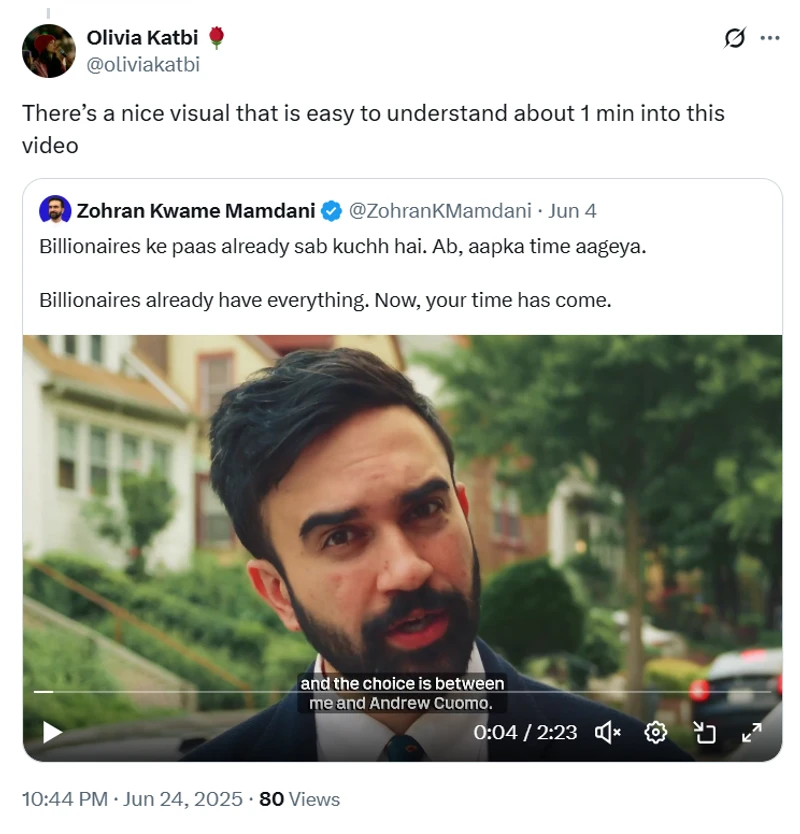The width and height of the screenshot is (800, 834).
Task: Open the @oliviakatbi handle link
Action: (x=143, y=65)
